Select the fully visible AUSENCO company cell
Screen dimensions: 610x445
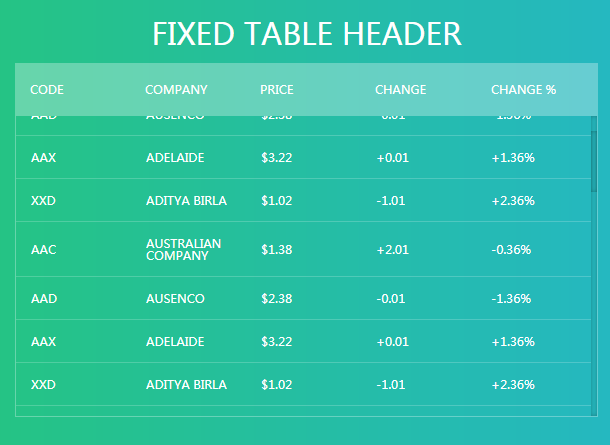[x=175, y=298]
